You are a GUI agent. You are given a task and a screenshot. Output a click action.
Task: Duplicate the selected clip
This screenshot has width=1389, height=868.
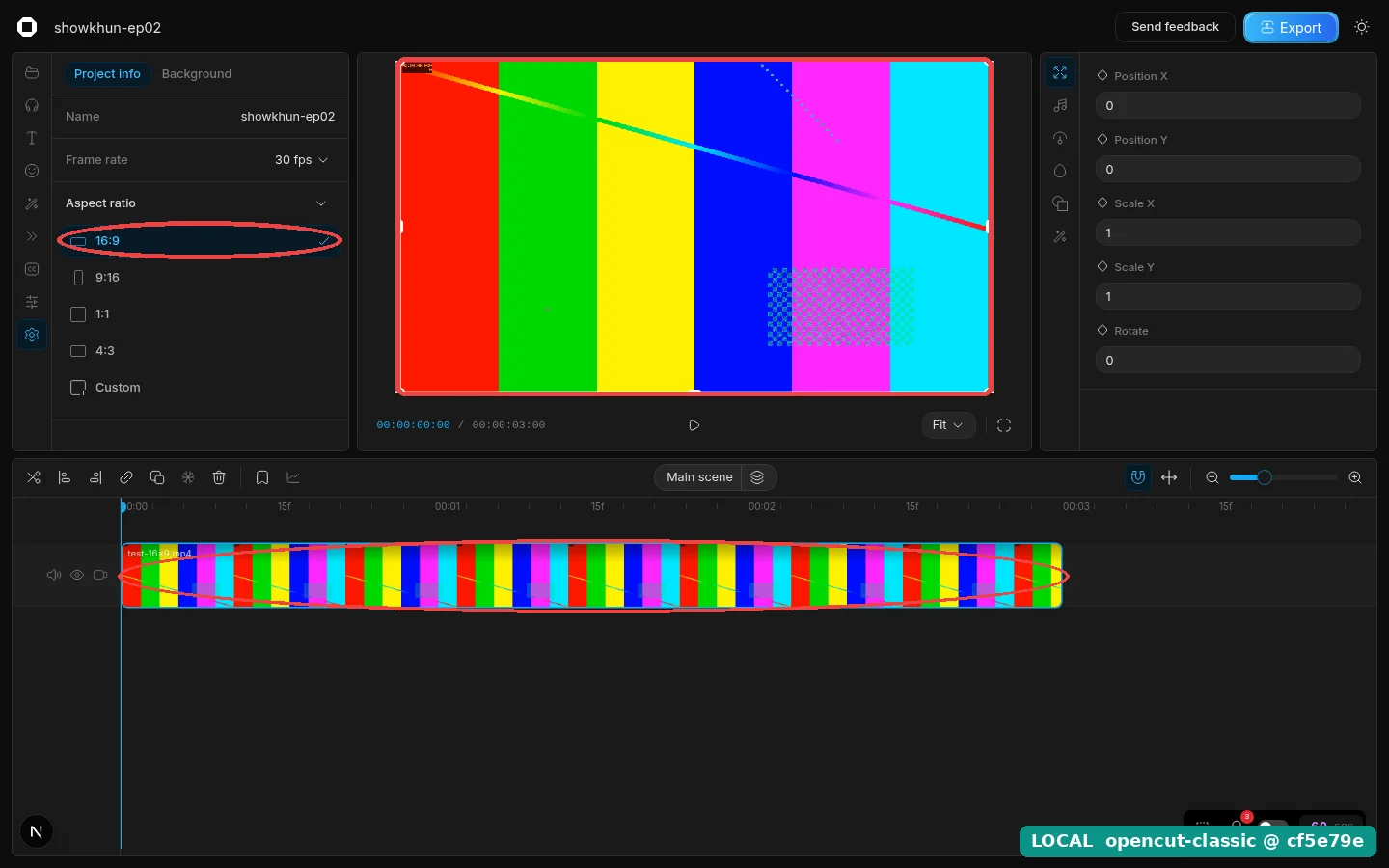pos(157,477)
